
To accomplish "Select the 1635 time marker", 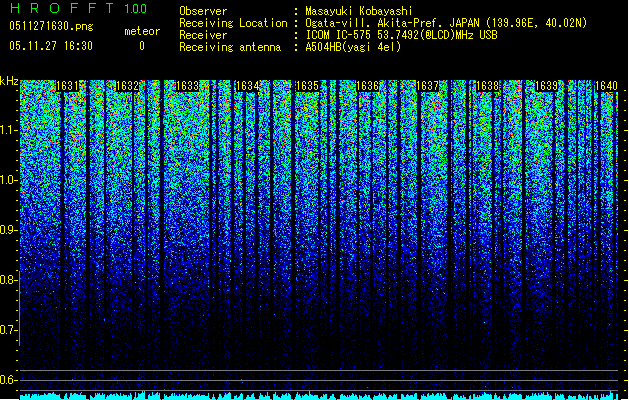I will click(307, 86).
